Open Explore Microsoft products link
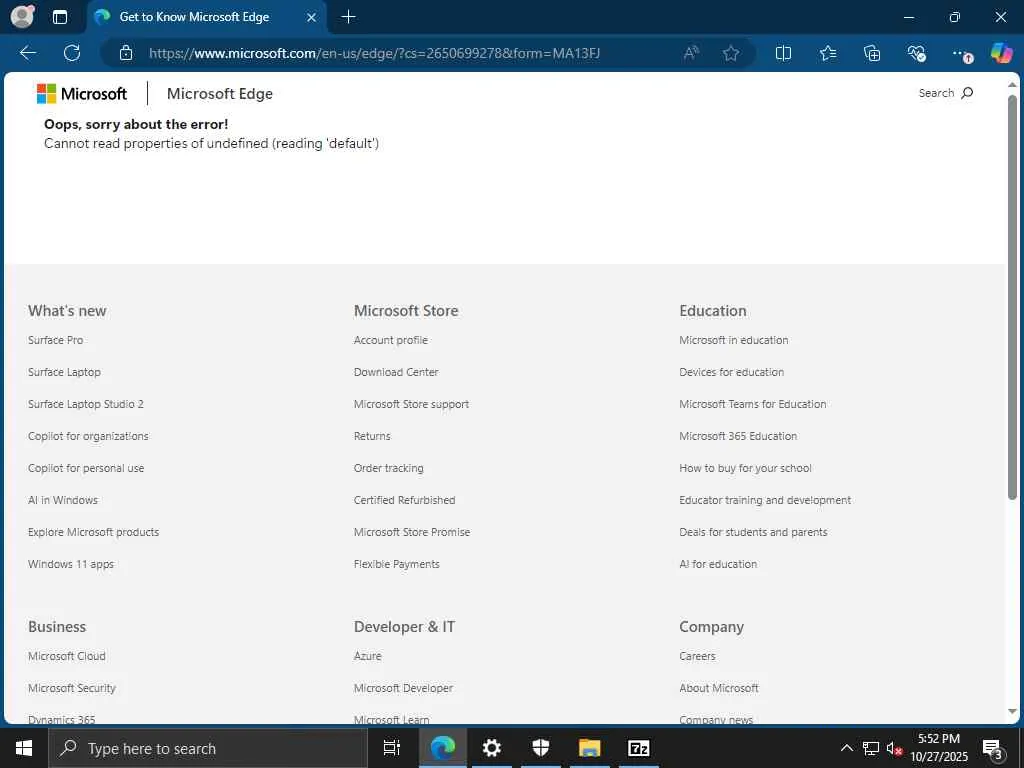Screen dimensions: 1024x768 pyautogui.click(x=93, y=532)
